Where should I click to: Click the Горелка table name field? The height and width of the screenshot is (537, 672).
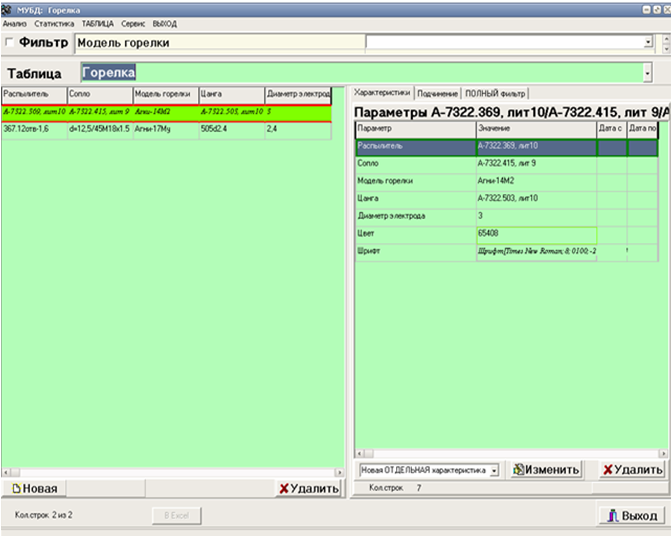pos(362,73)
